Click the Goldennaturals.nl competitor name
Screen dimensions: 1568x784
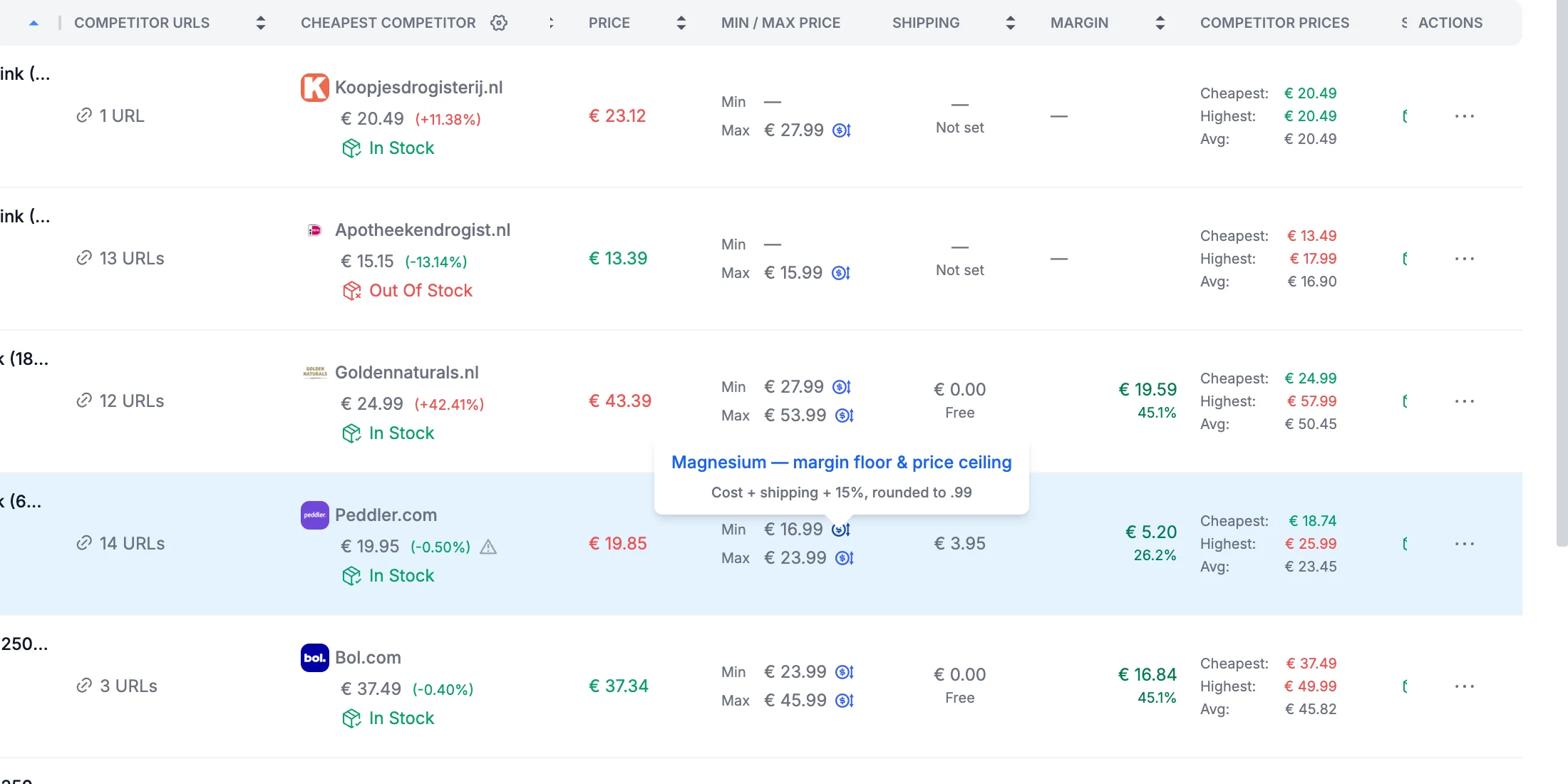point(407,373)
